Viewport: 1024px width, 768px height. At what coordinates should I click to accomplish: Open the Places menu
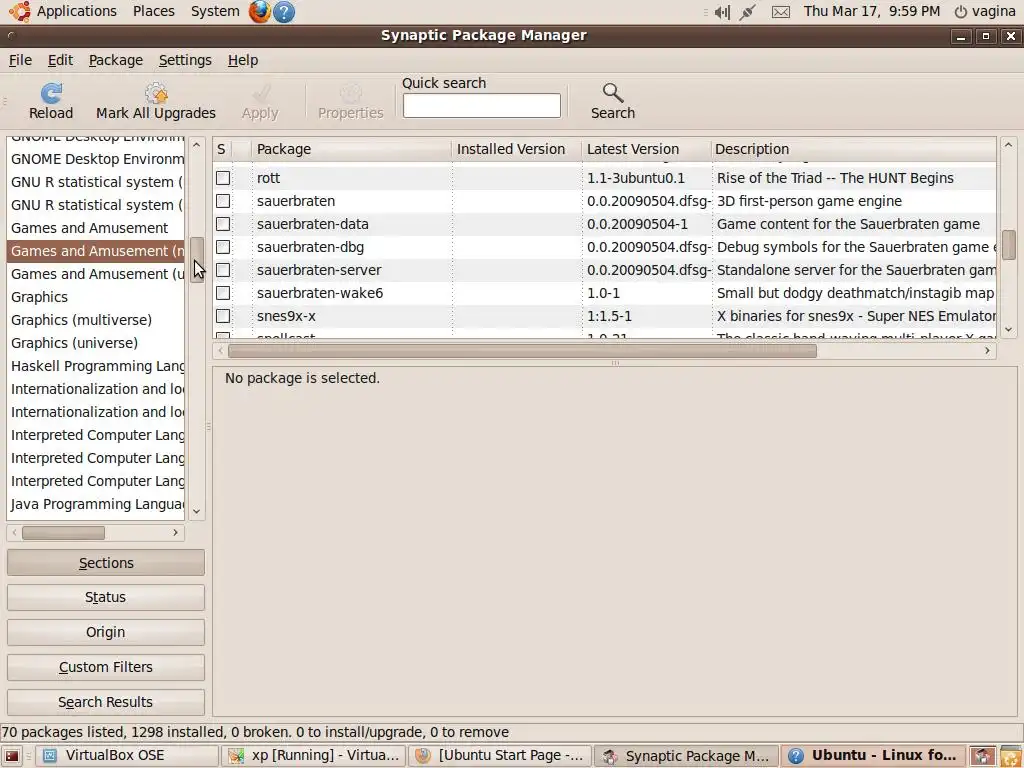coord(153,11)
